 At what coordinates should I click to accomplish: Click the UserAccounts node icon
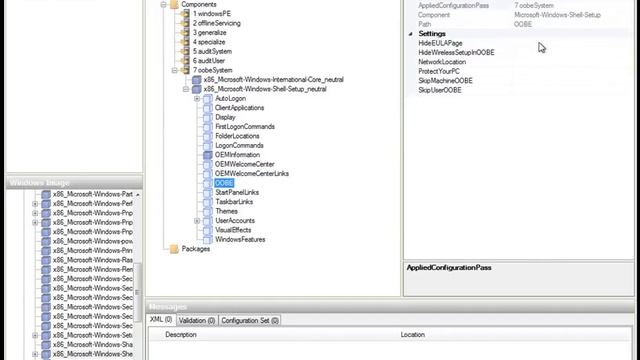pyautogui.click(x=208, y=220)
